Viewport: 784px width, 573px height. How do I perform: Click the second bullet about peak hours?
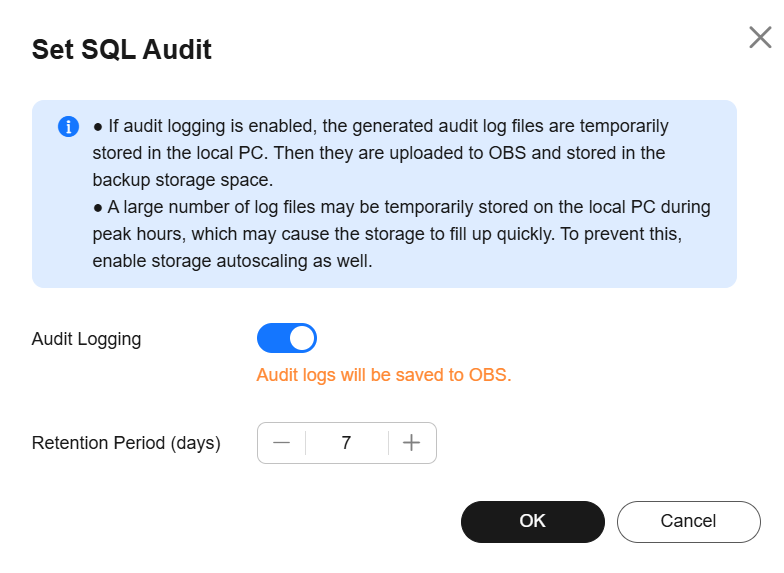pyautogui.click(x=401, y=234)
